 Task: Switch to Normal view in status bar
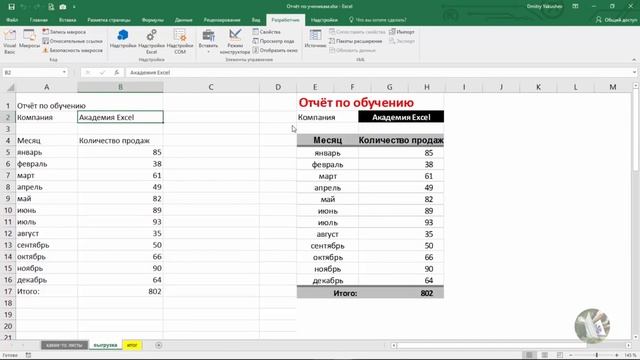point(529,355)
